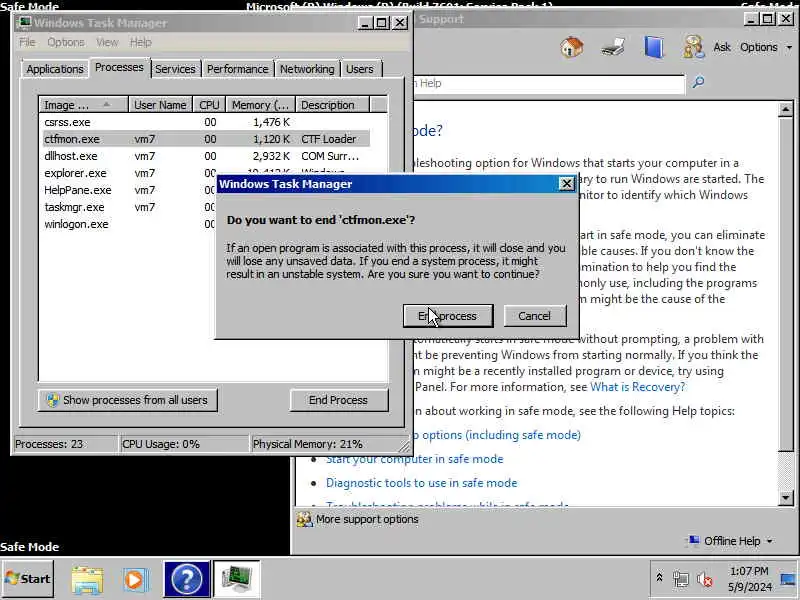Image resolution: width=800 pixels, height=600 pixels.
Task: Switch to the Users tab
Action: 360,69
